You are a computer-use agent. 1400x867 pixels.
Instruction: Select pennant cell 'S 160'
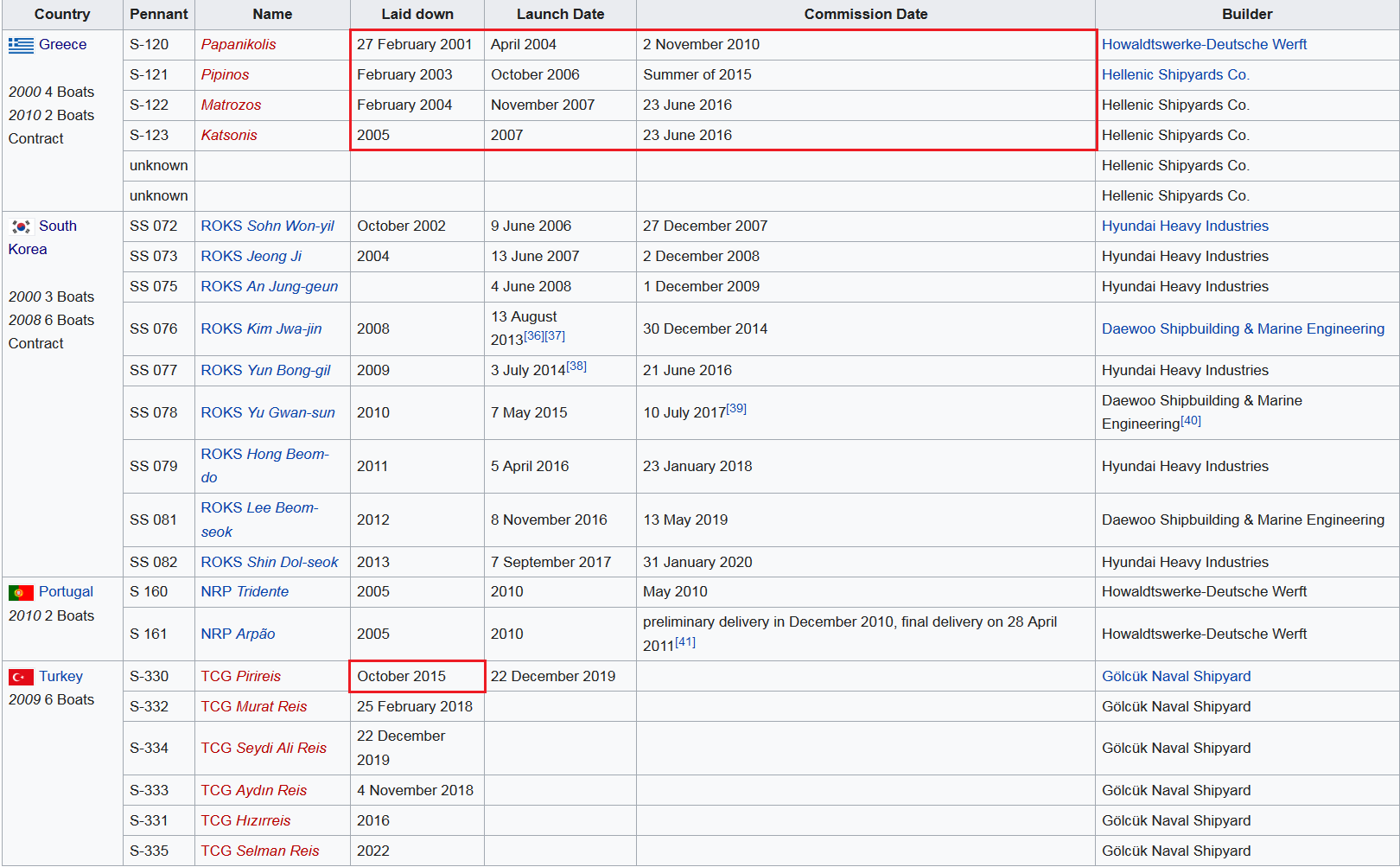click(x=159, y=592)
